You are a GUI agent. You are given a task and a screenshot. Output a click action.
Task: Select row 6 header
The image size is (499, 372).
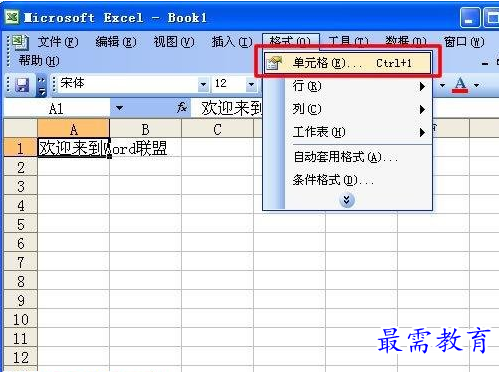[20, 243]
